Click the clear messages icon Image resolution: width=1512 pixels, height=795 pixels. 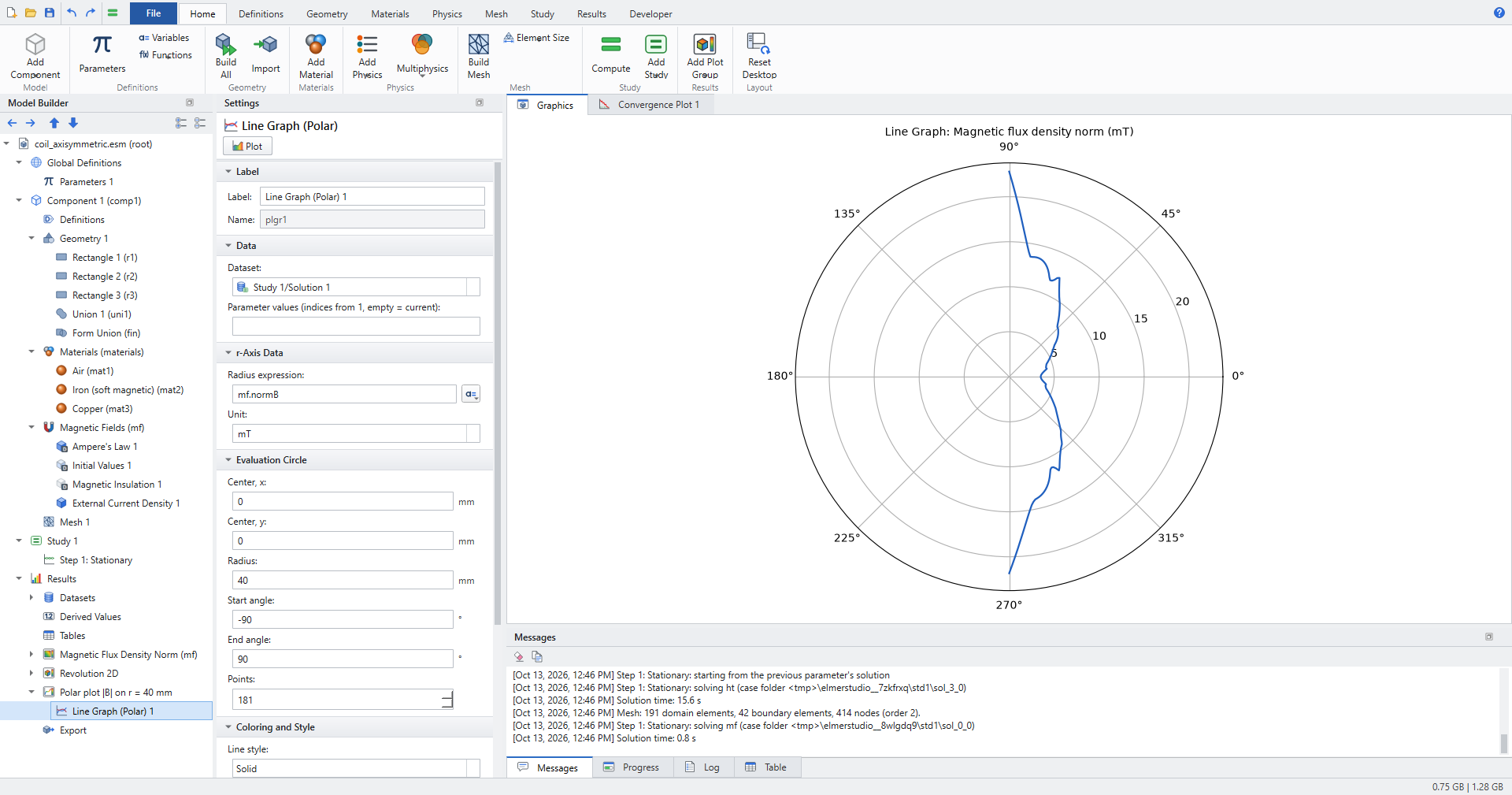tap(518, 656)
